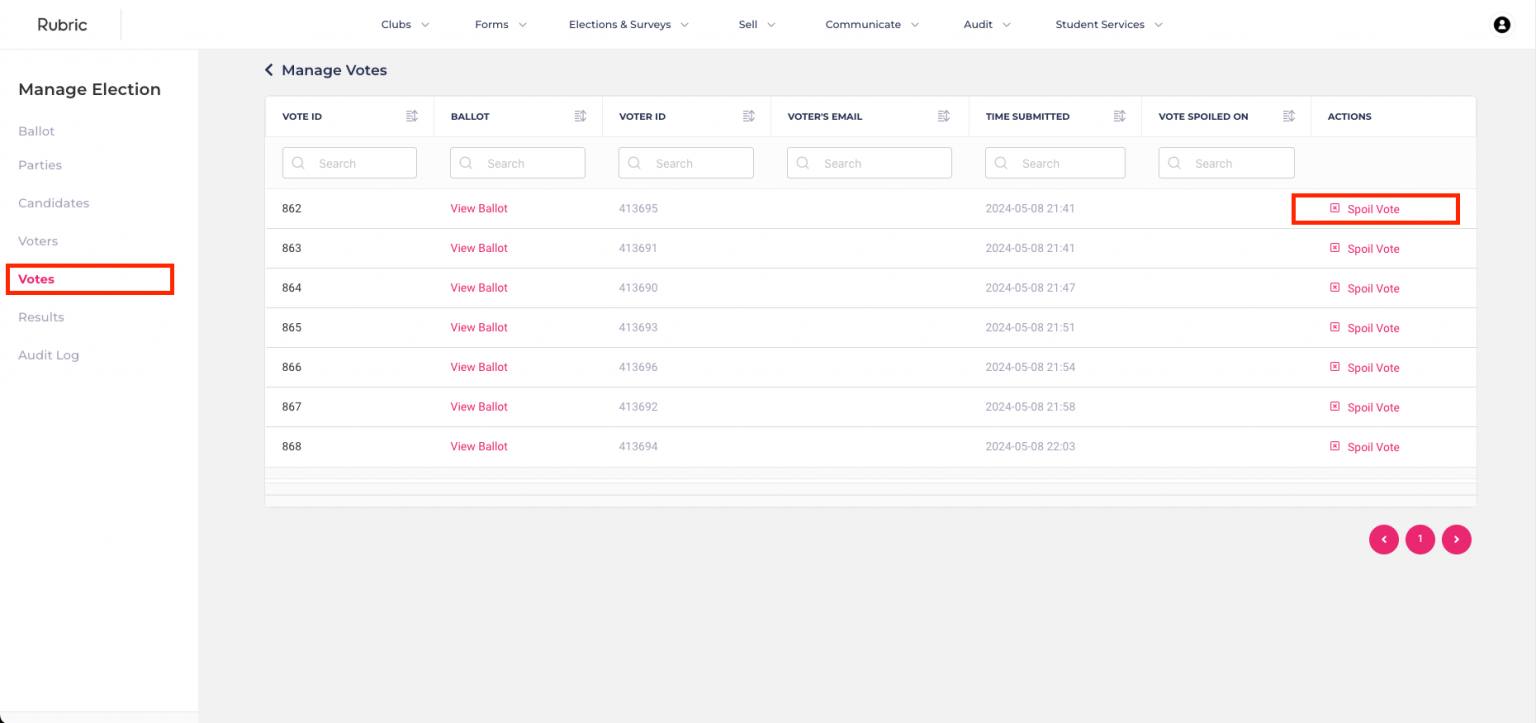Select page 1 in pagination
Viewport: 1536px width, 723px height.
(1420, 539)
